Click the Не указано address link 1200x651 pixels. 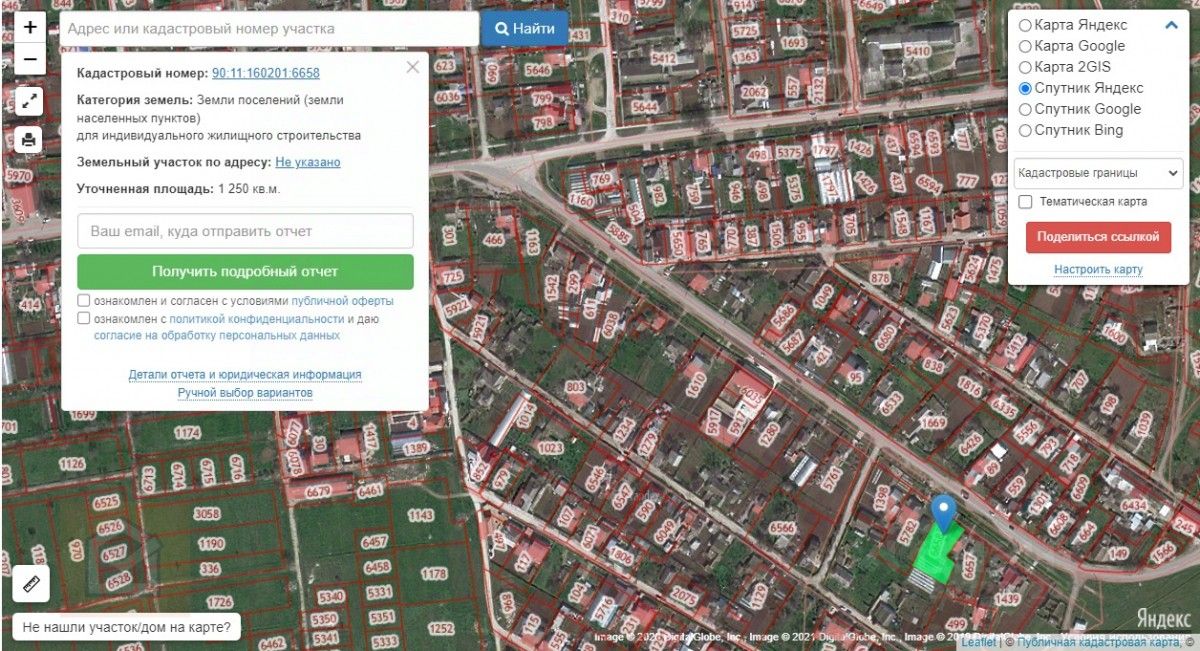pos(308,162)
